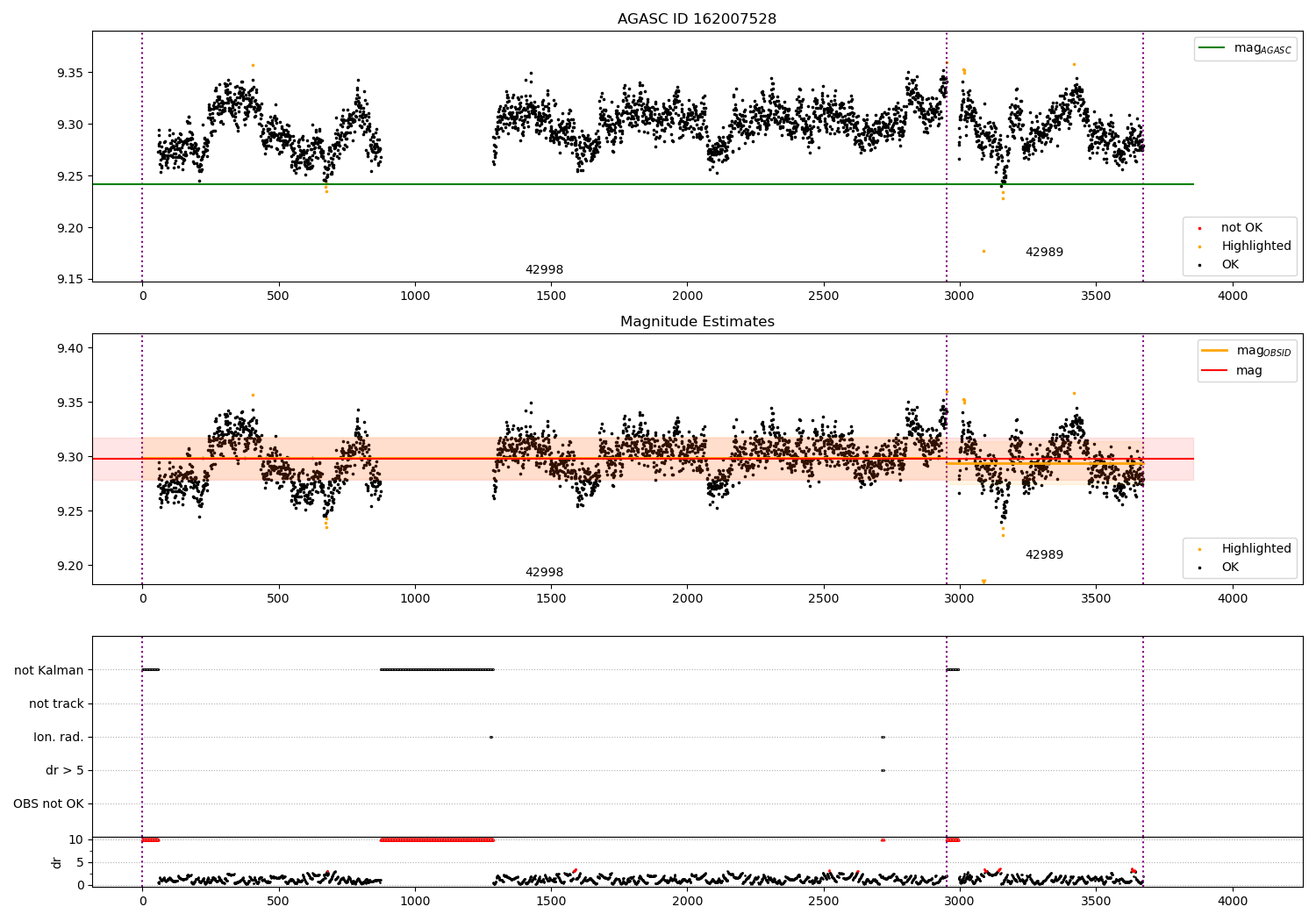Click the "dr > 5" row label

(x=65, y=770)
